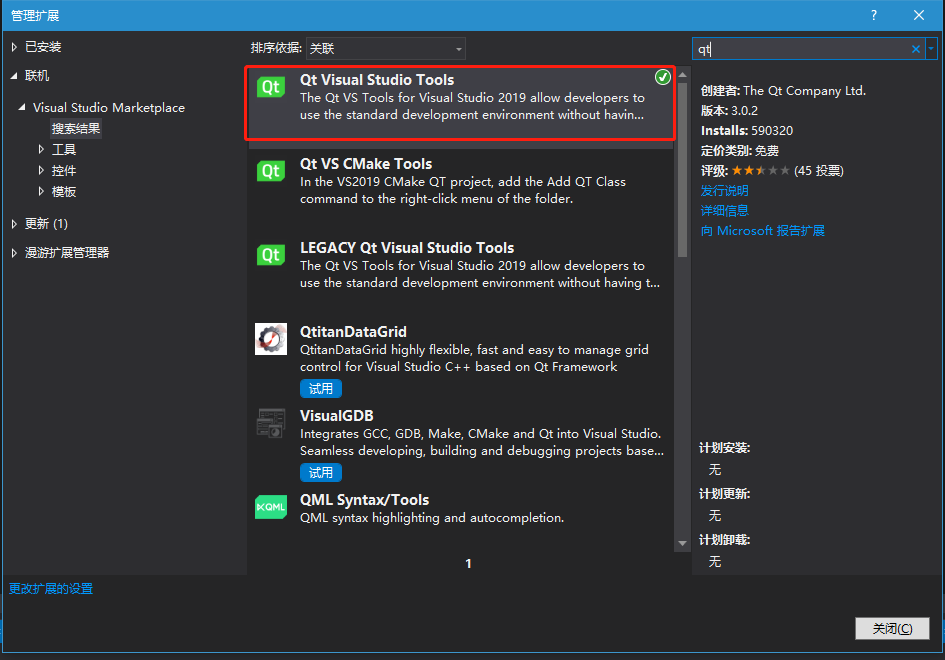The width and height of the screenshot is (945, 660).
Task: Click the 创建者 The Qt Company Ltd. text
Action: click(783, 91)
